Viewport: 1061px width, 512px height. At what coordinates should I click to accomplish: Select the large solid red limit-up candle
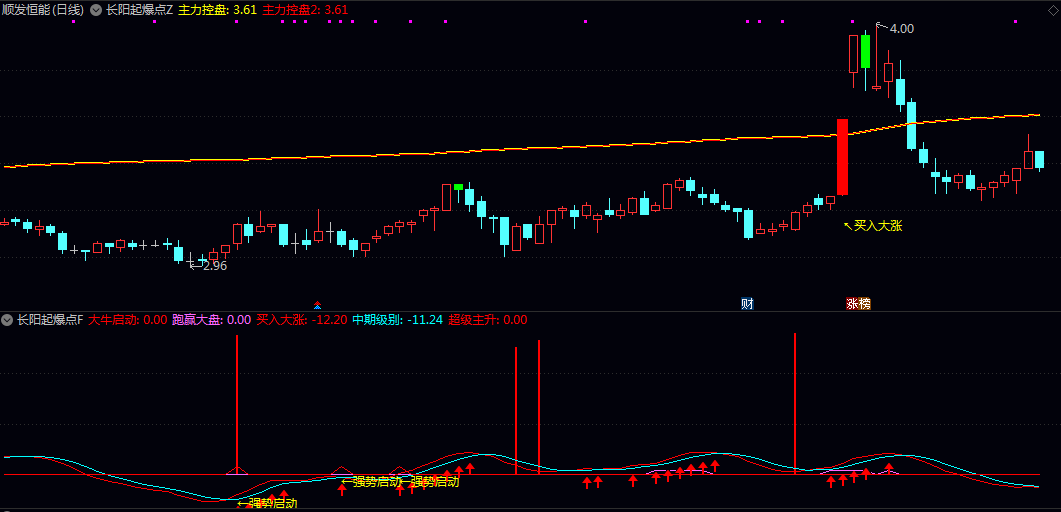[x=842, y=157]
